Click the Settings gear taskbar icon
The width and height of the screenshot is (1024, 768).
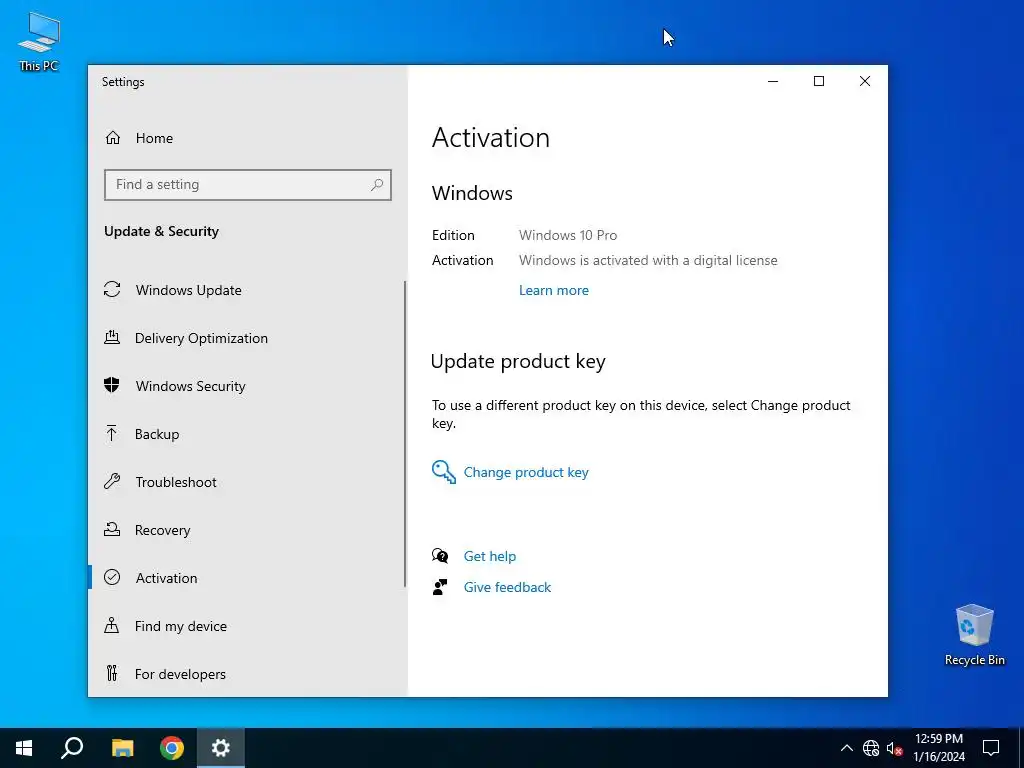coord(221,748)
